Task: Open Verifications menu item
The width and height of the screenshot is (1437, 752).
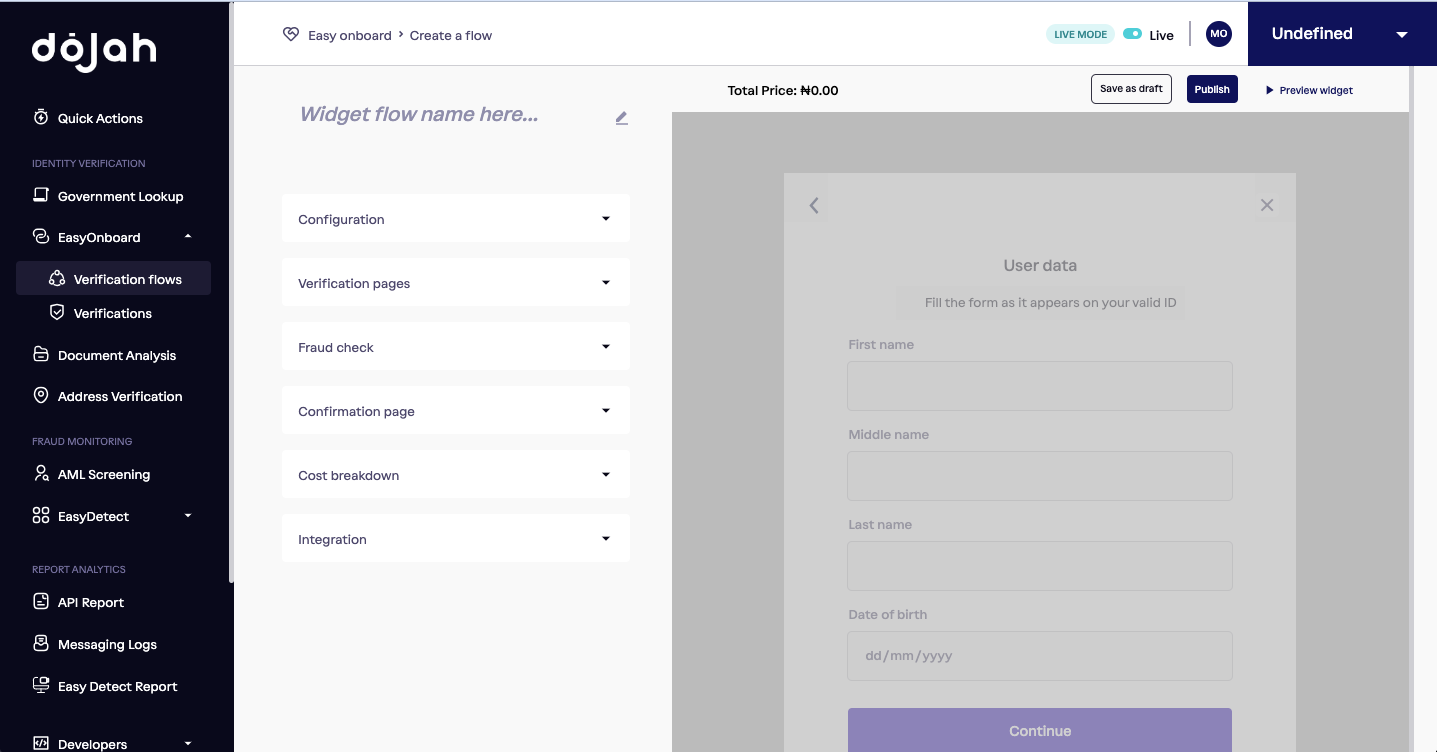Action: click(113, 313)
